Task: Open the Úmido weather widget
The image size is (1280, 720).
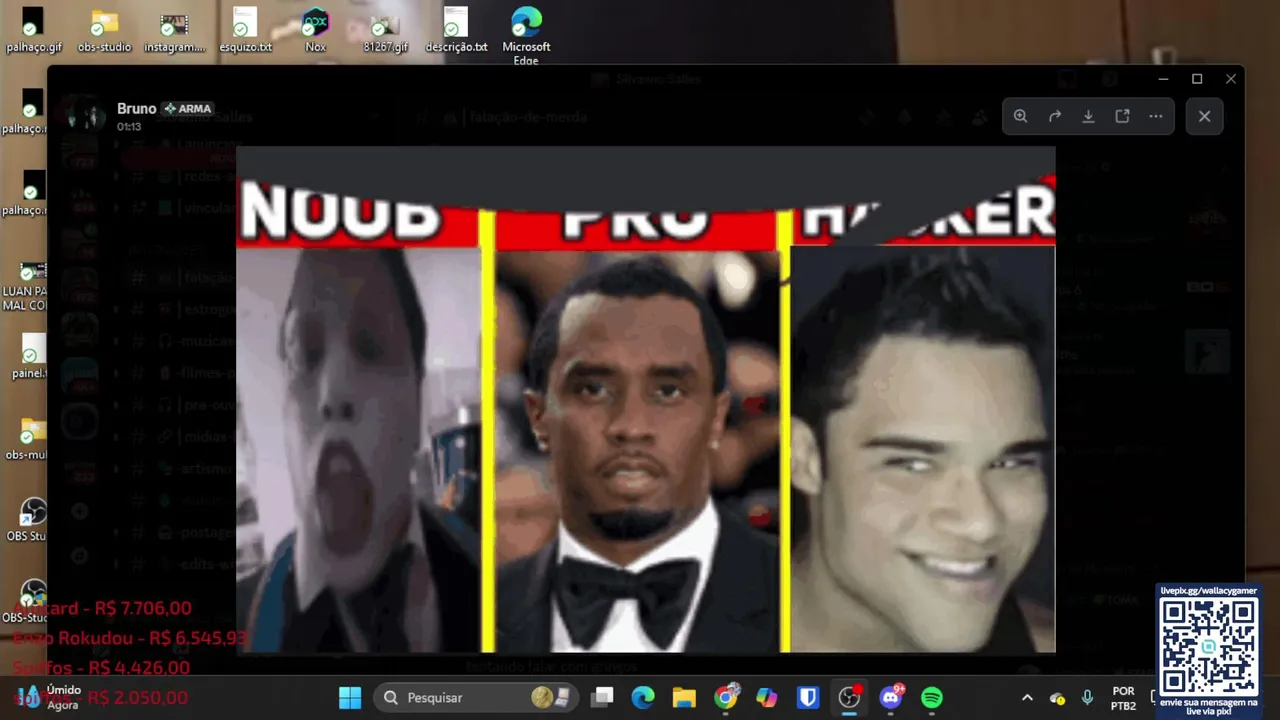Action: (x=48, y=697)
